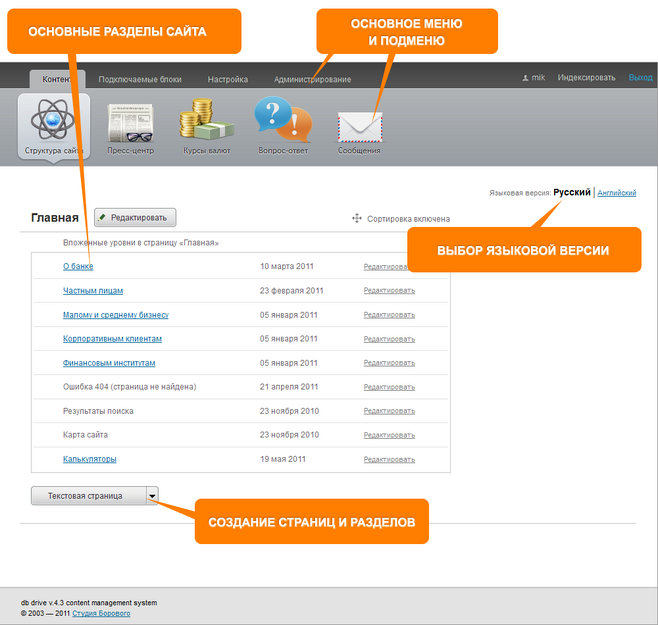Expand the Текстовая страница dropdown arrow

[x=152, y=496]
